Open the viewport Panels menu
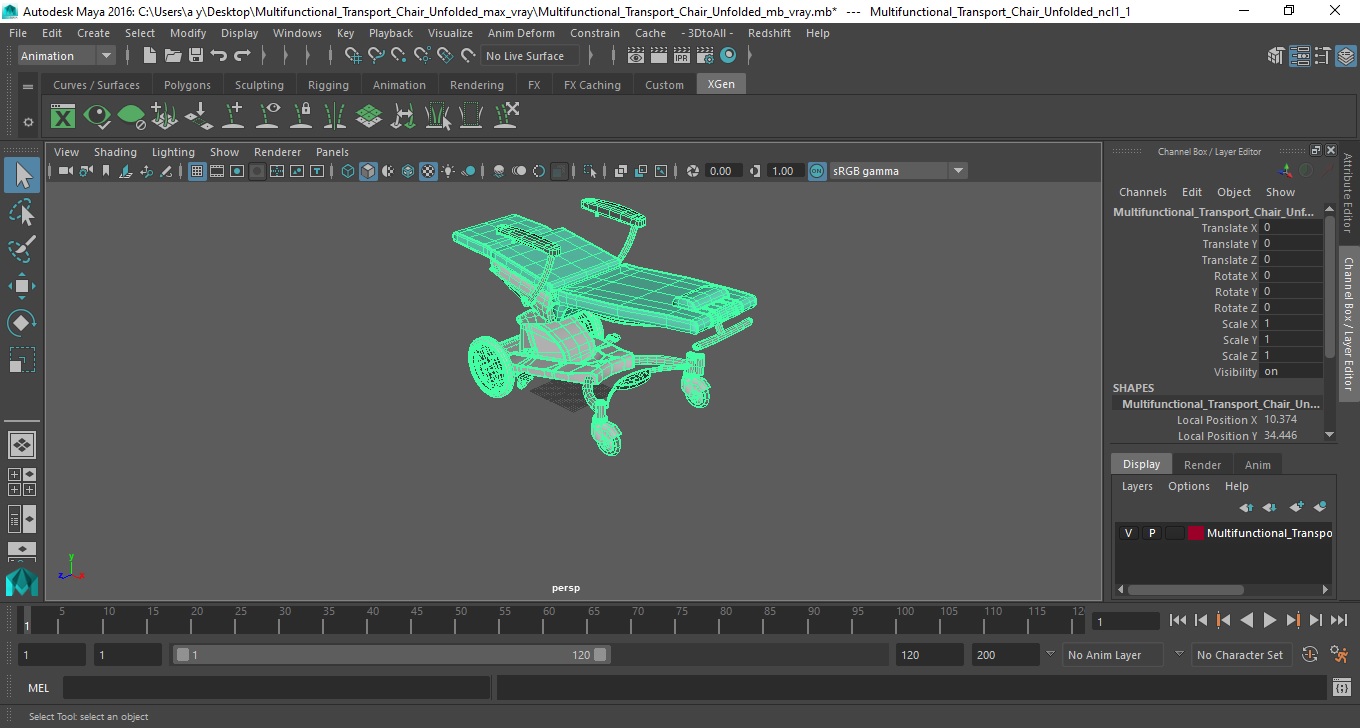1360x728 pixels. pos(332,152)
